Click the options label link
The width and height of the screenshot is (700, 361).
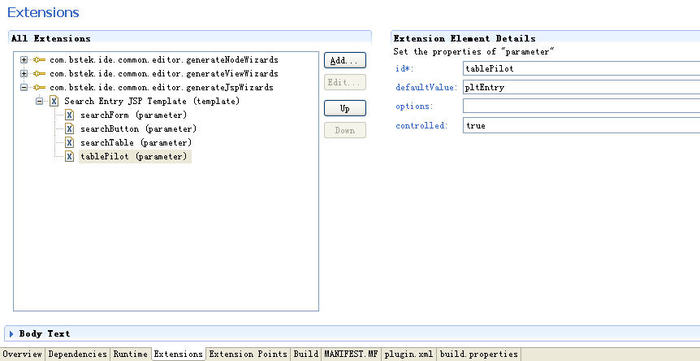click(414, 107)
